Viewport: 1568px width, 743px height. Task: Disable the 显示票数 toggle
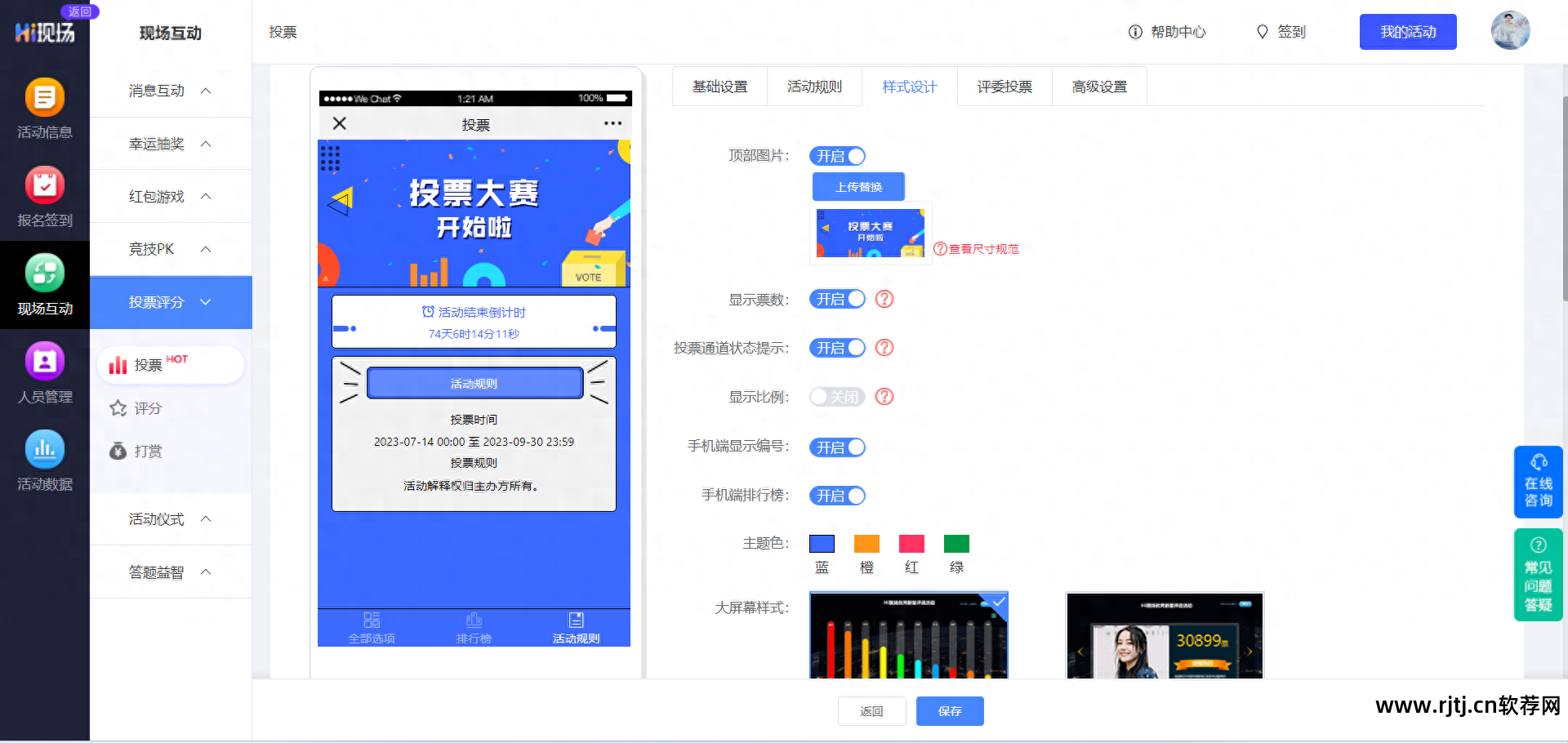(837, 299)
